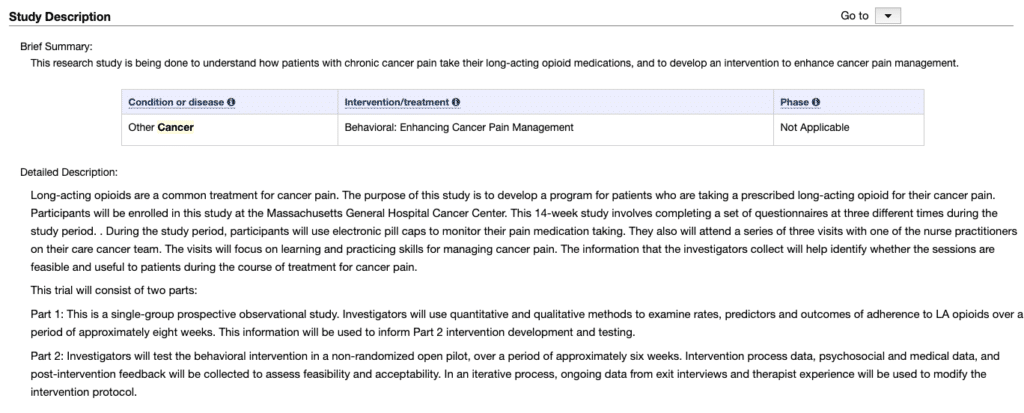Click the Brief Summary label
This screenshot has height=413, width=1024.
(x=56, y=46)
